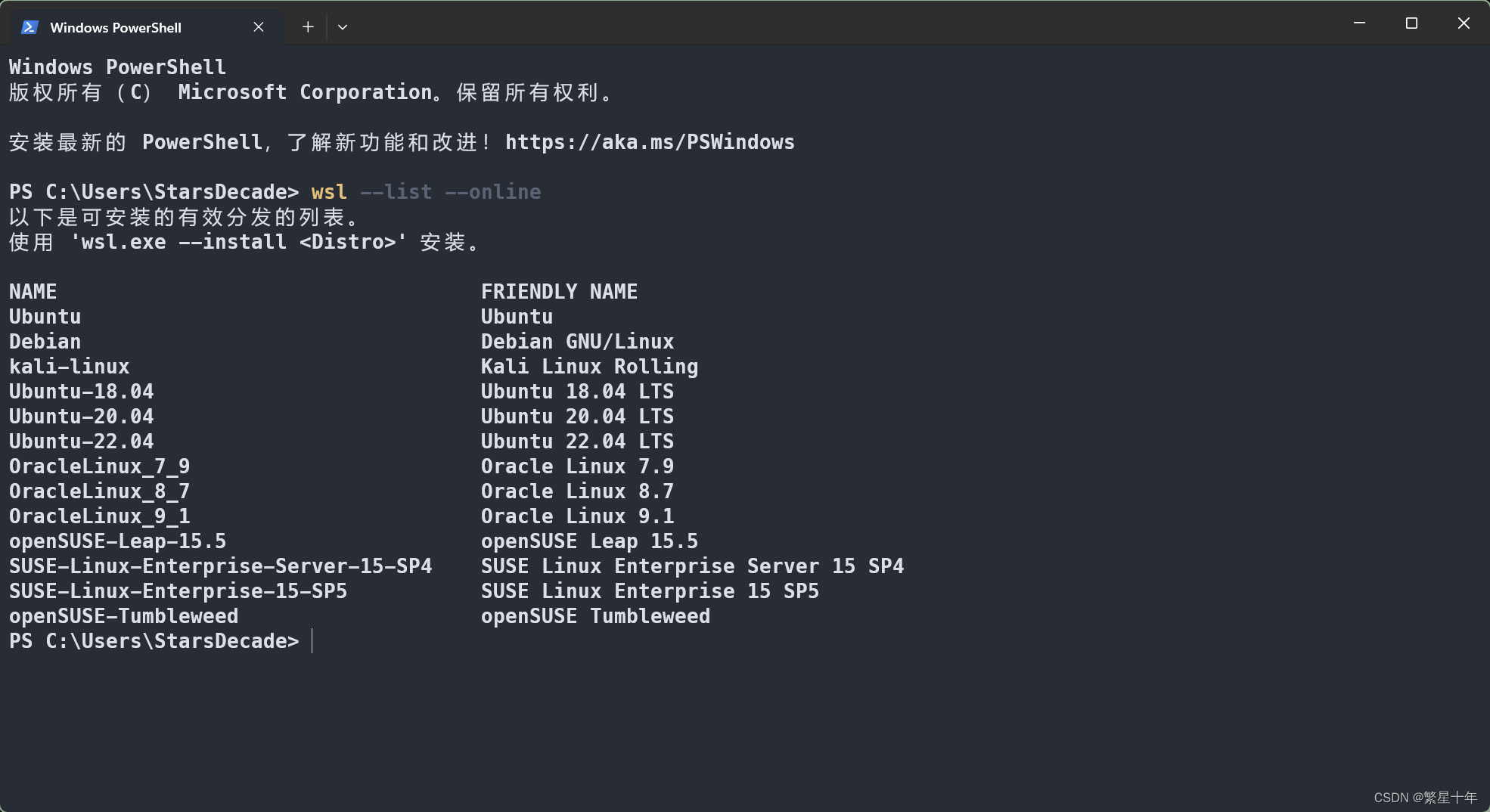Click 'Kali Linux Rolling' friendly name
The image size is (1490, 812).
pyautogui.click(x=589, y=367)
